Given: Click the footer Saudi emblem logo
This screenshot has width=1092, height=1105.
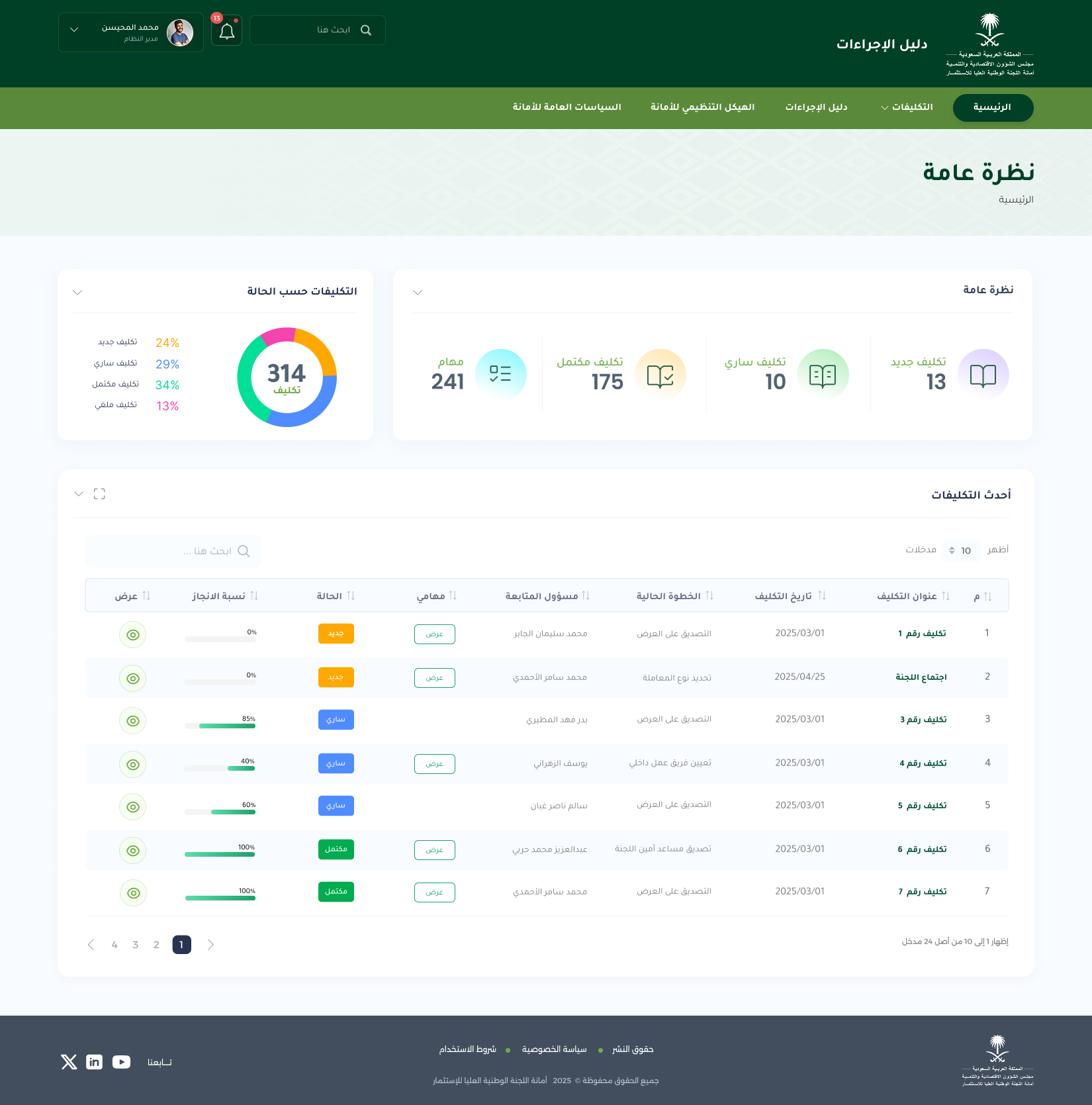Looking at the screenshot, I should 997,1061.
